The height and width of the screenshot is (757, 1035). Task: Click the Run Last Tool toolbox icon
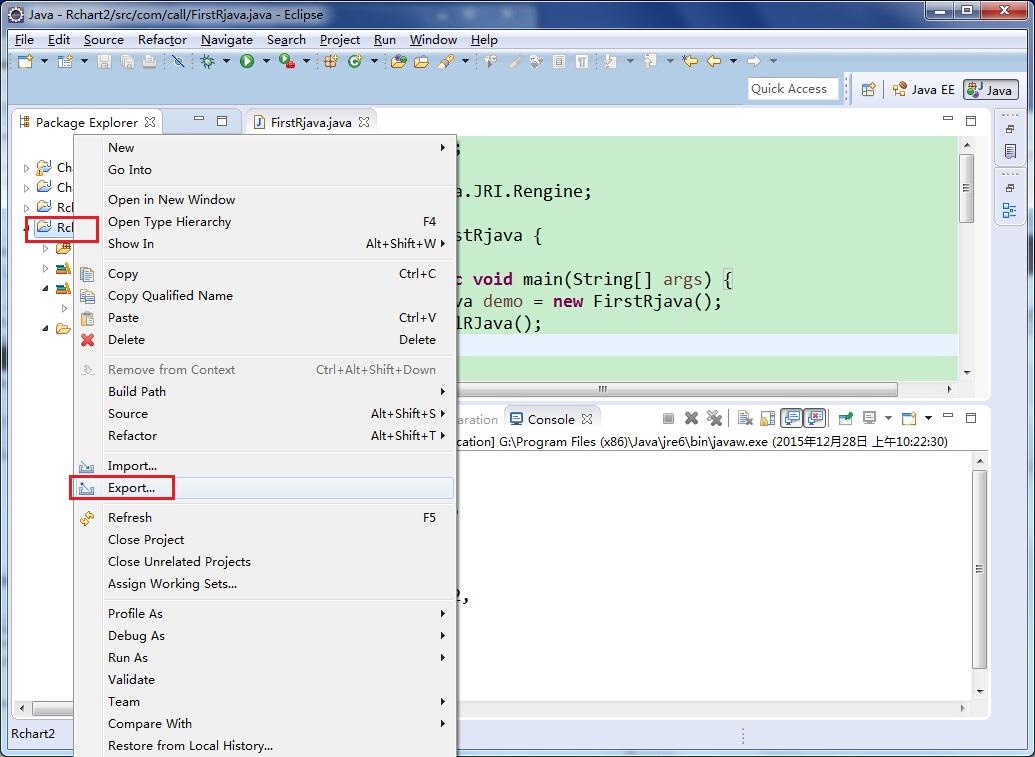[286, 61]
